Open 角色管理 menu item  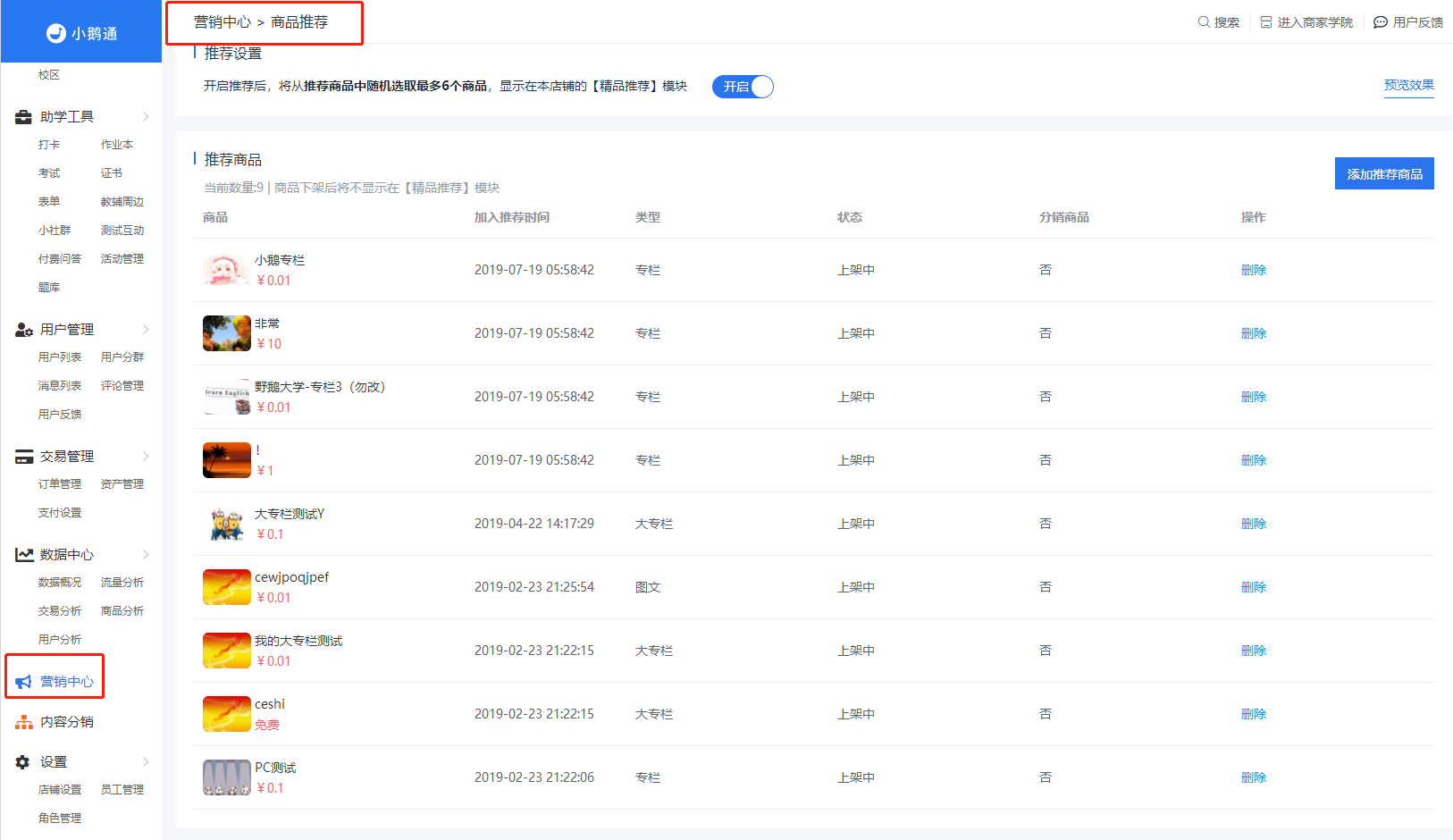pyautogui.click(x=60, y=819)
